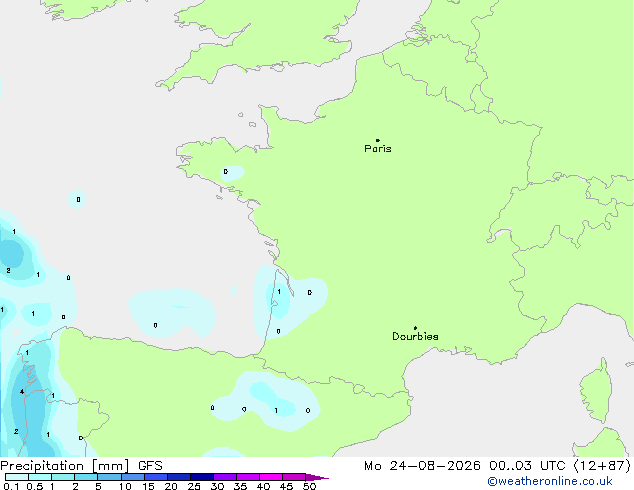Image resolution: width=634 pixels, height=490 pixels.
Task: Click the 30 mm purple legend swatch
Action: coord(225,477)
